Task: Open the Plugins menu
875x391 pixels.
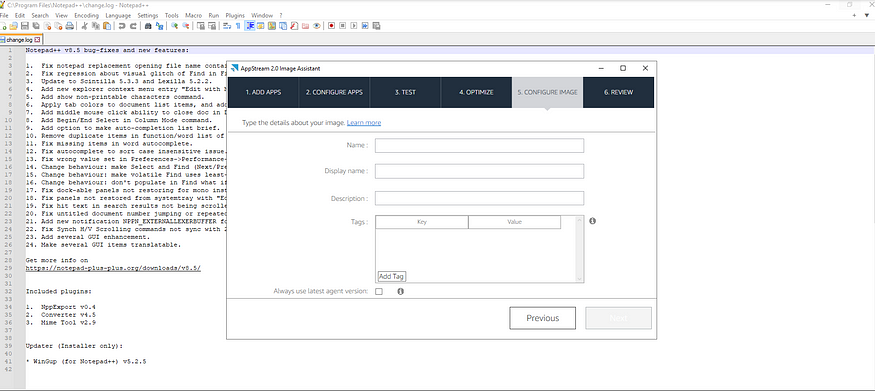Action: tap(235, 16)
